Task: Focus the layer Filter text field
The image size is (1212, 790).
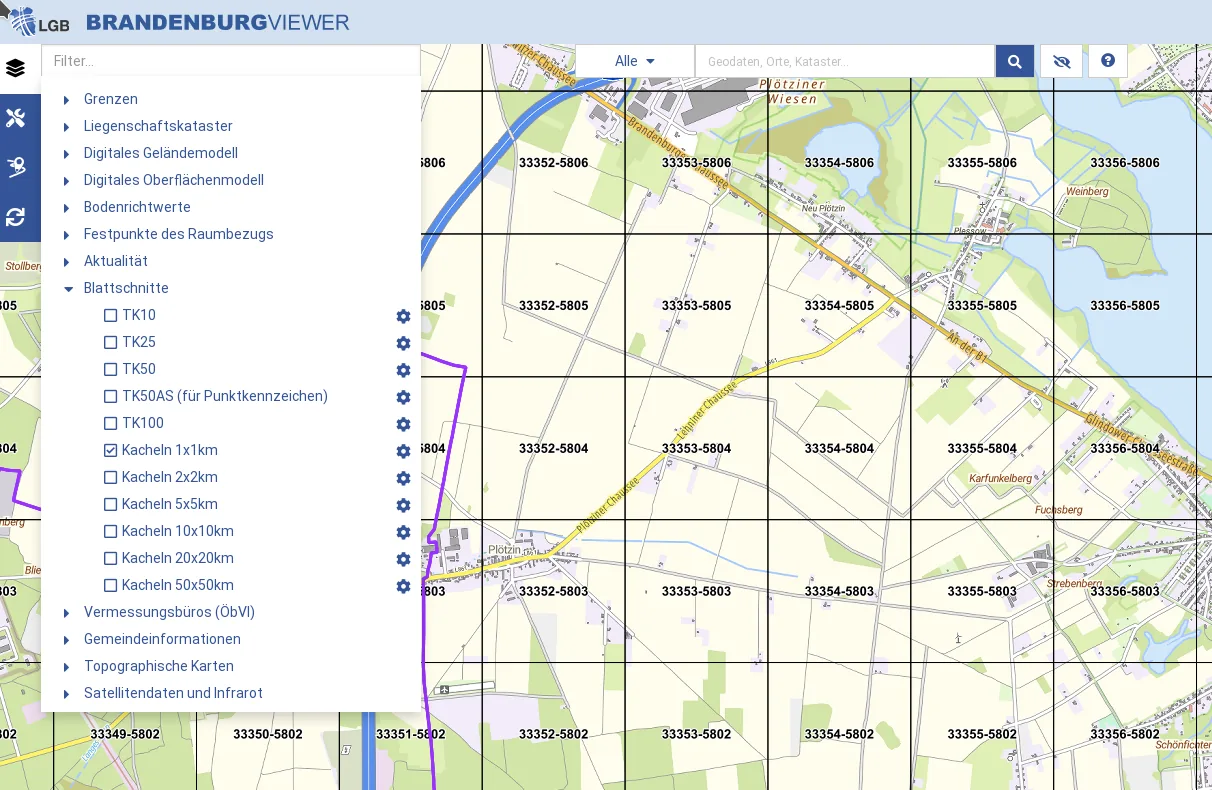Action: [230, 61]
